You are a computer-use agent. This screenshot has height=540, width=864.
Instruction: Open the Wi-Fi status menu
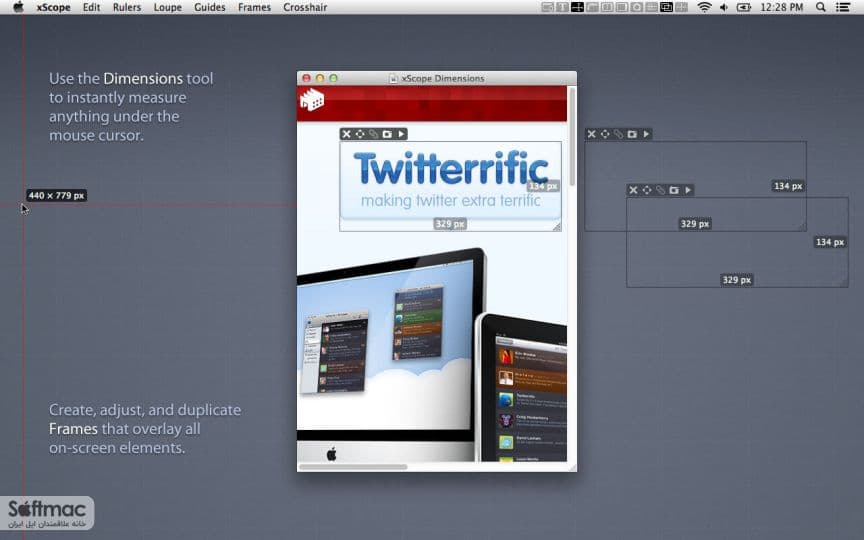click(704, 7)
